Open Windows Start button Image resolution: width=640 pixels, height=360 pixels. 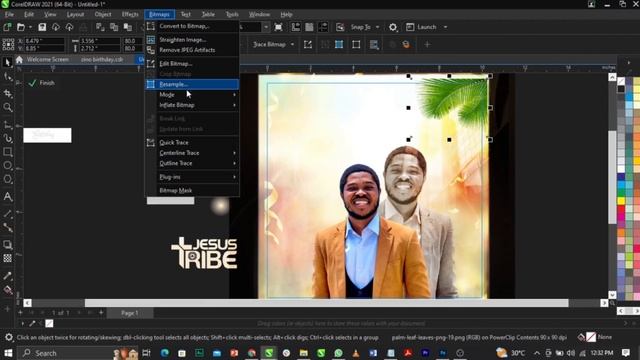[8, 353]
